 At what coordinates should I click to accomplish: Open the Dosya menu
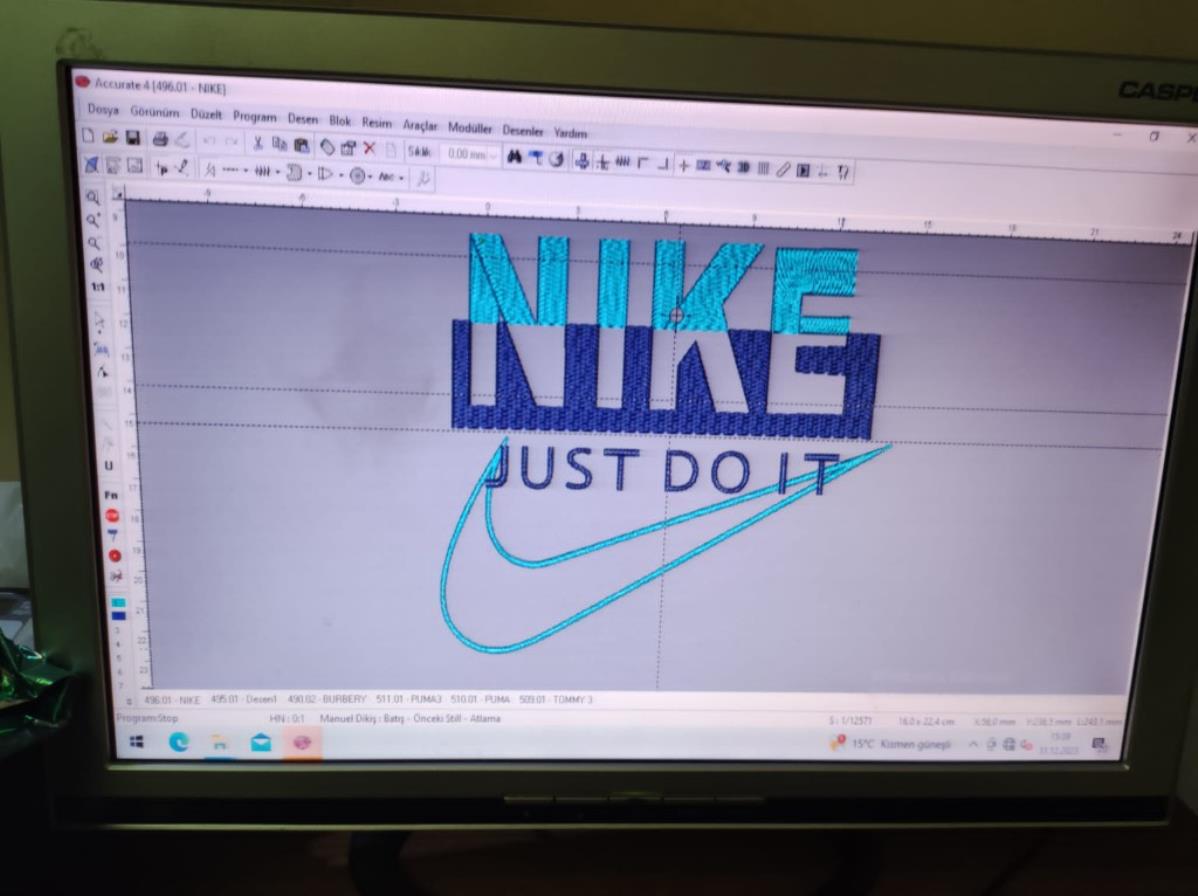(103, 109)
